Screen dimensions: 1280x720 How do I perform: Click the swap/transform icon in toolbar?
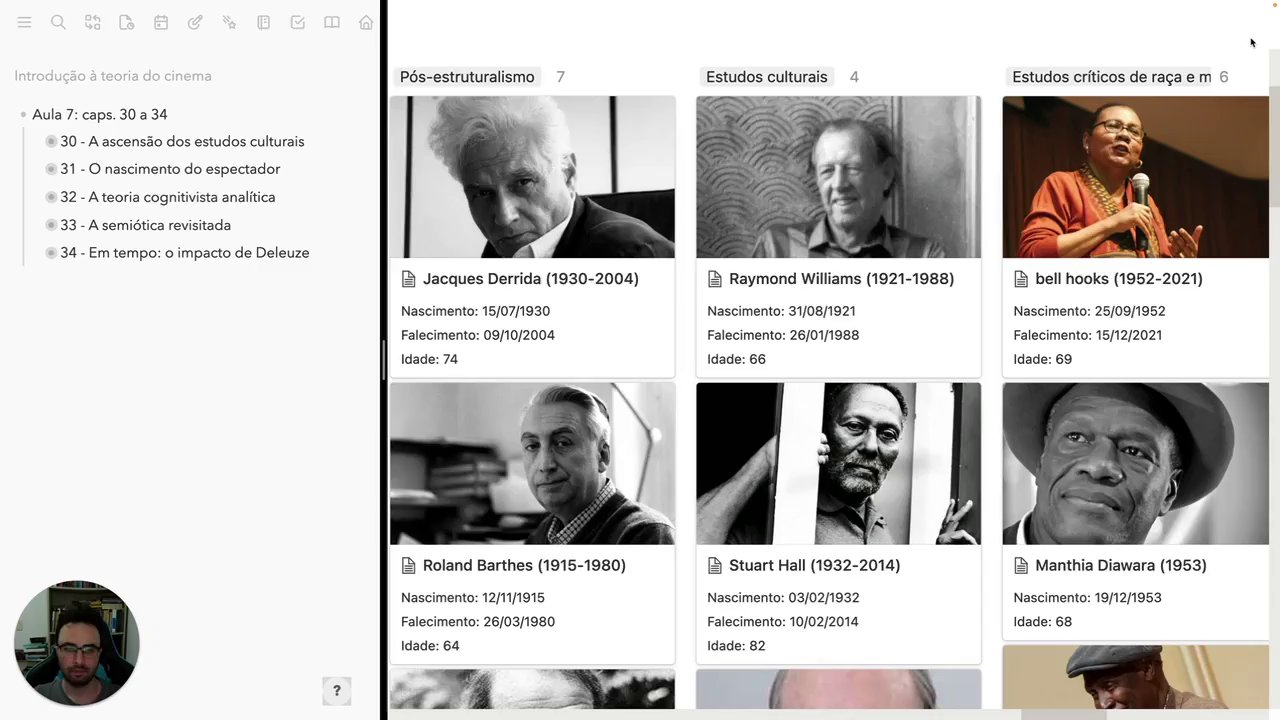(92, 22)
